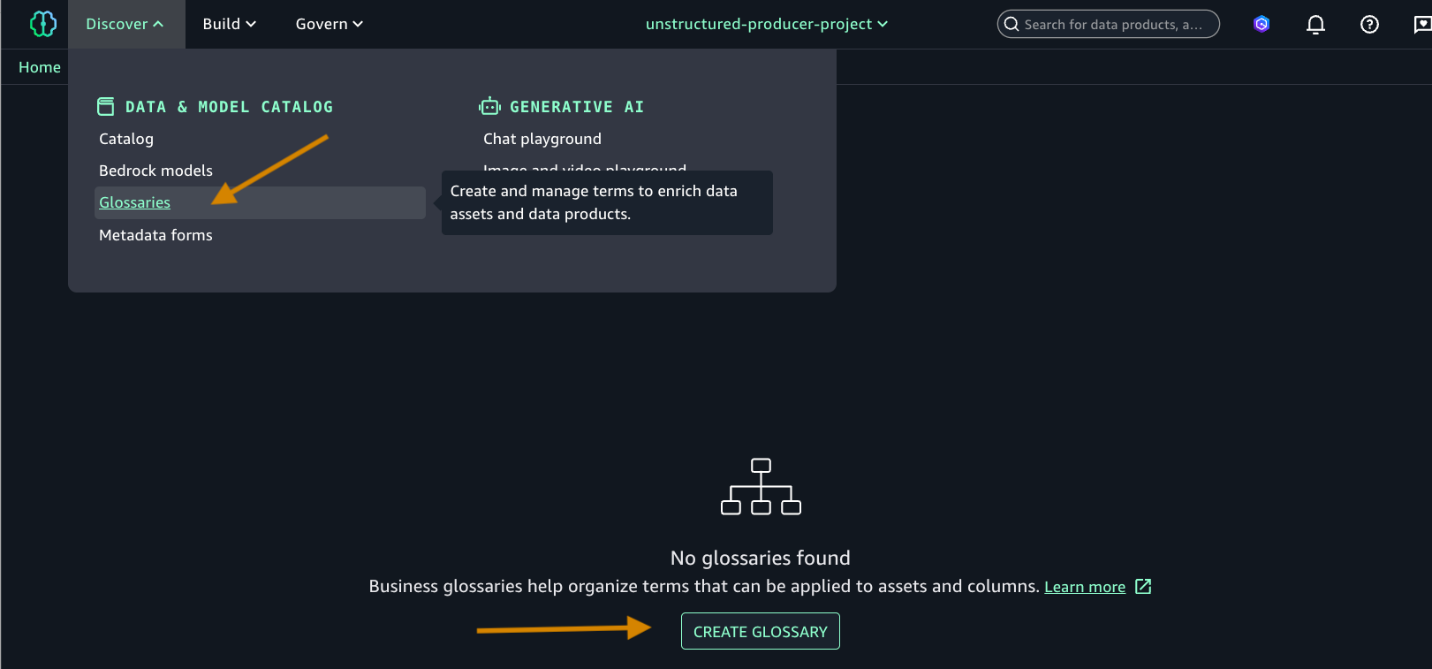The height and width of the screenshot is (669, 1432).
Task: Click the Generative AI robot icon
Action: (x=489, y=106)
